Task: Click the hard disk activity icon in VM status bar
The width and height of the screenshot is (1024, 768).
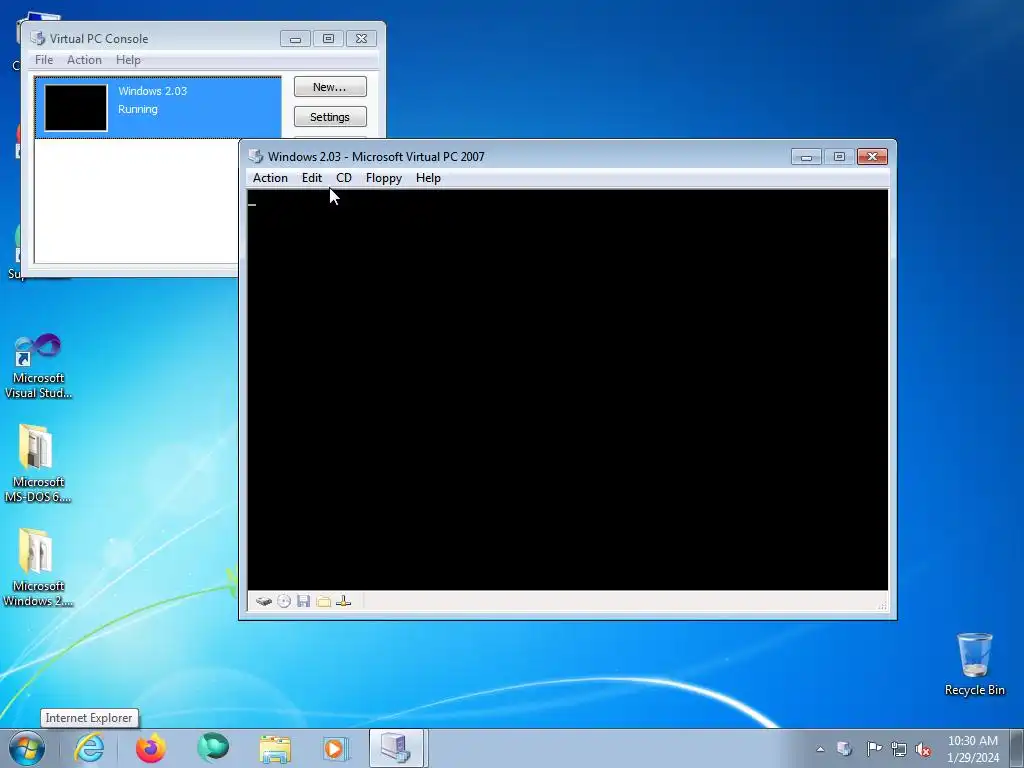Action: (264, 601)
